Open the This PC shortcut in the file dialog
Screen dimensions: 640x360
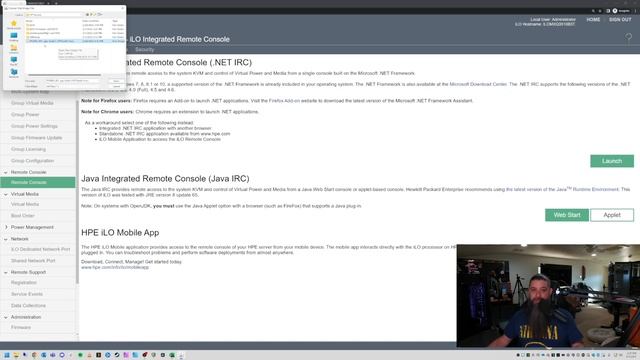13,62
